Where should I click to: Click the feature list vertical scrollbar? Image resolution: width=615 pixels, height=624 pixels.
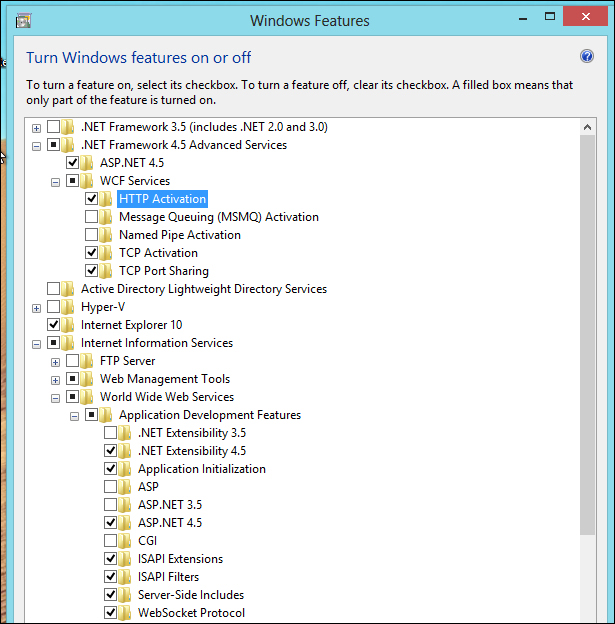tap(587, 400)
